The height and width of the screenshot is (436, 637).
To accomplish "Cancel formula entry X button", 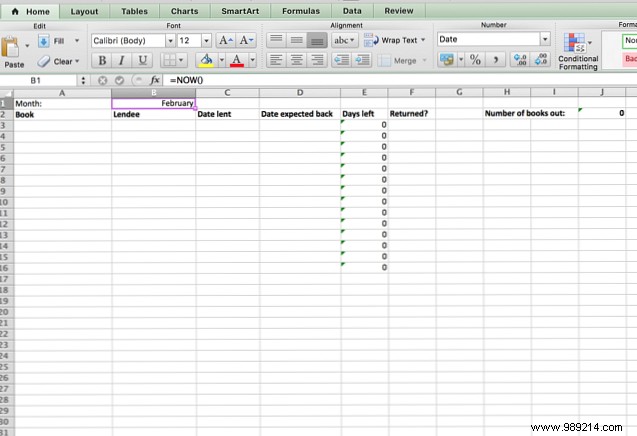I will point(102,80).
